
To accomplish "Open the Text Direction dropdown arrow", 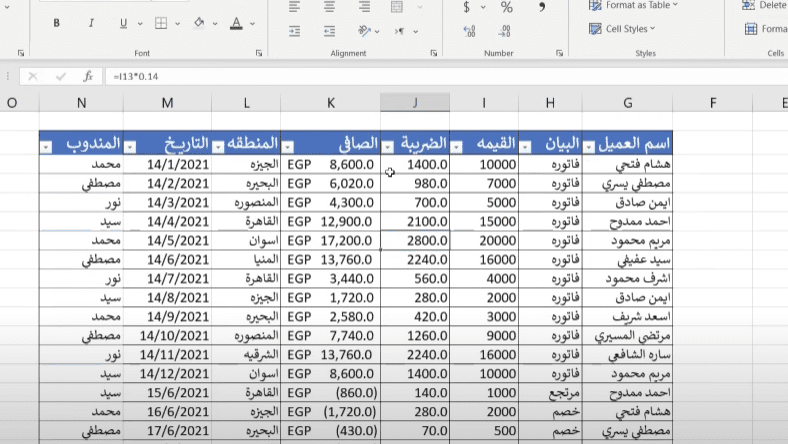I will [416, 32].
